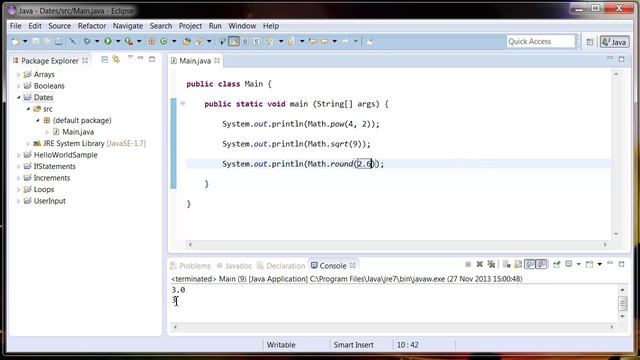Screen dimensions: 640x360
Task: Open the Display Selected Console dropdown arrow
Action: tap(578, 264)
